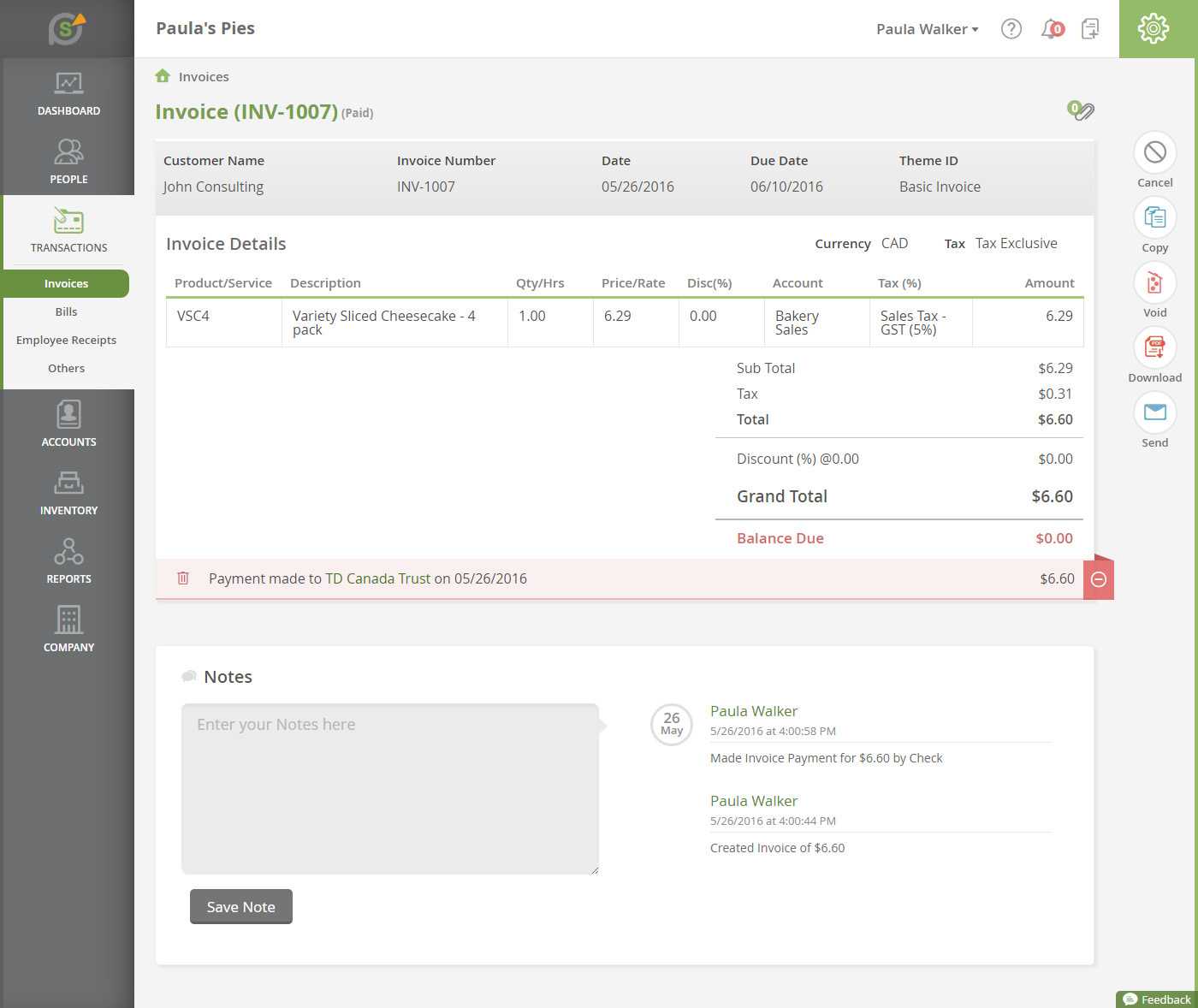Follow the TD Canada Trust link

click(x=377, y=578)
